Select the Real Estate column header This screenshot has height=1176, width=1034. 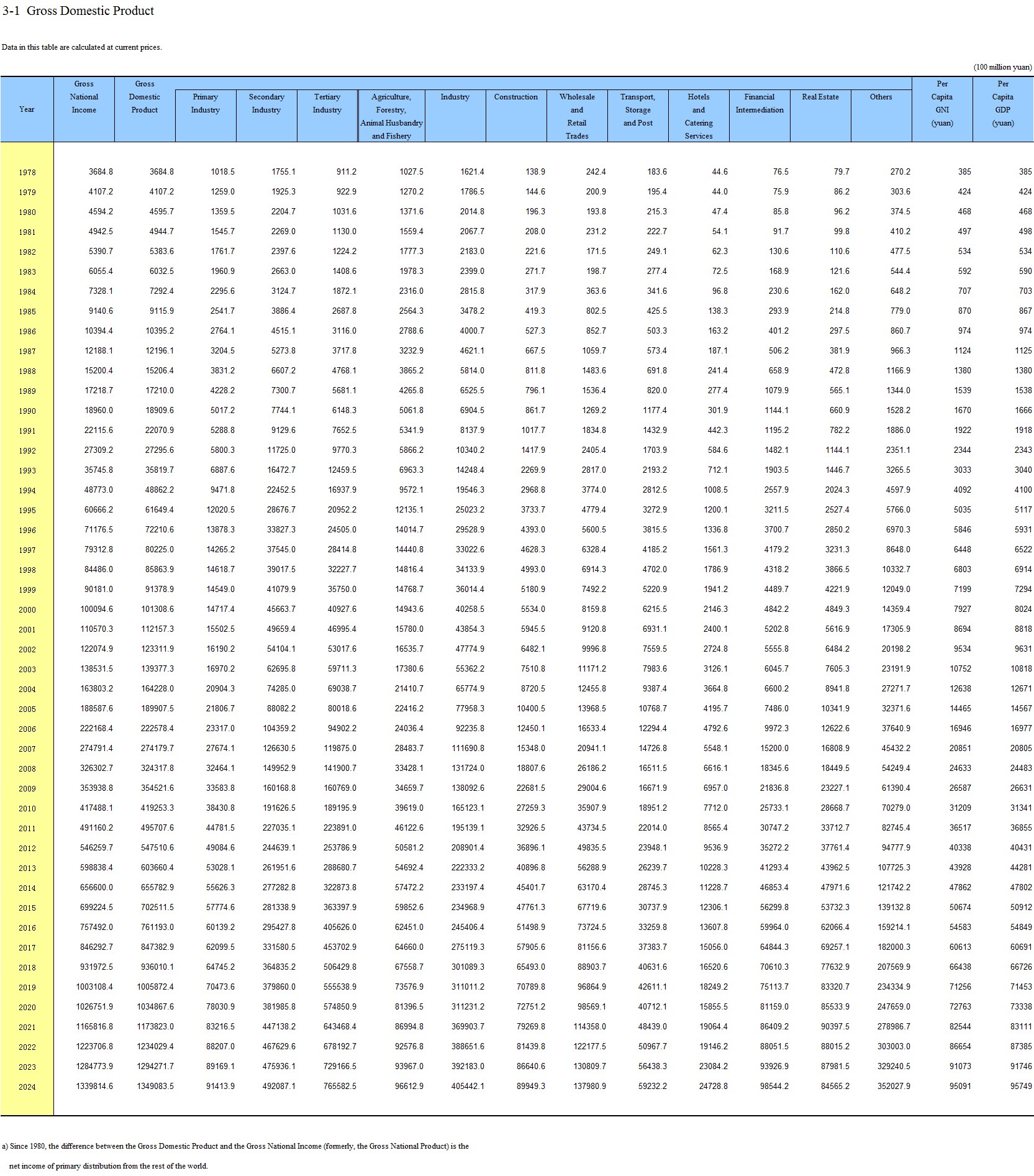click(x=820, y=97)
